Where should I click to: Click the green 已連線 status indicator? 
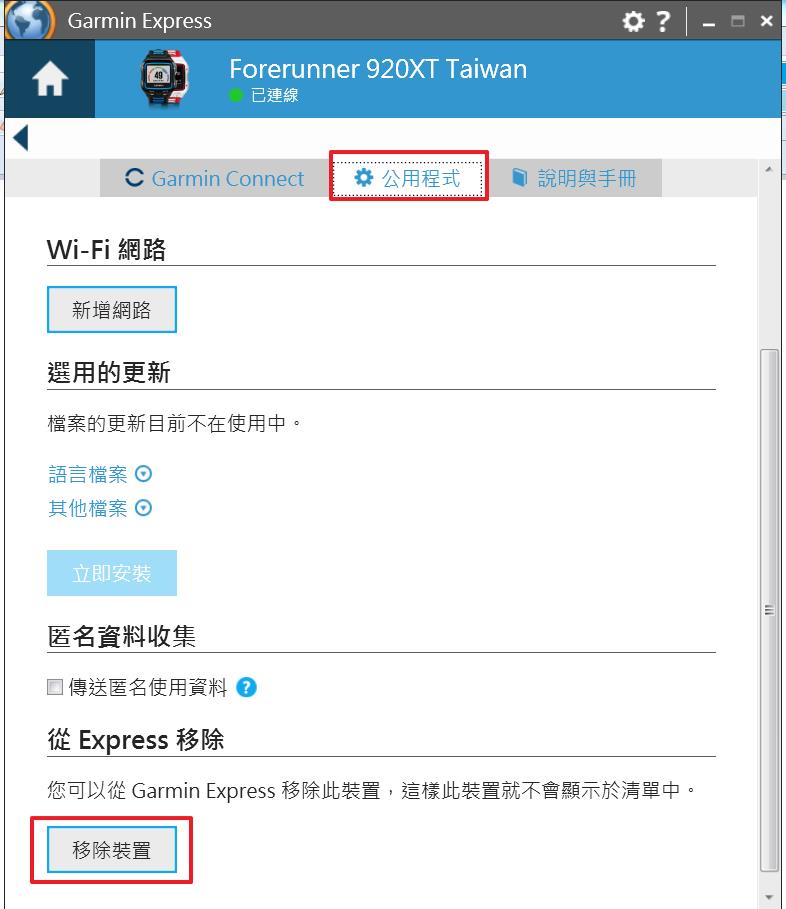236,95
